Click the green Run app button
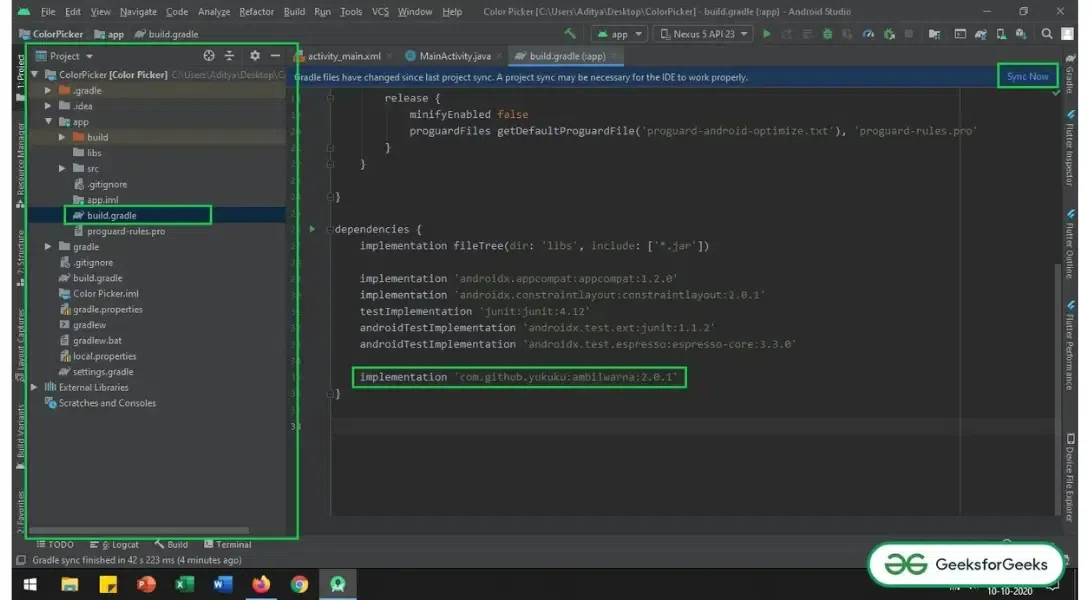 [x=767, y=34]
